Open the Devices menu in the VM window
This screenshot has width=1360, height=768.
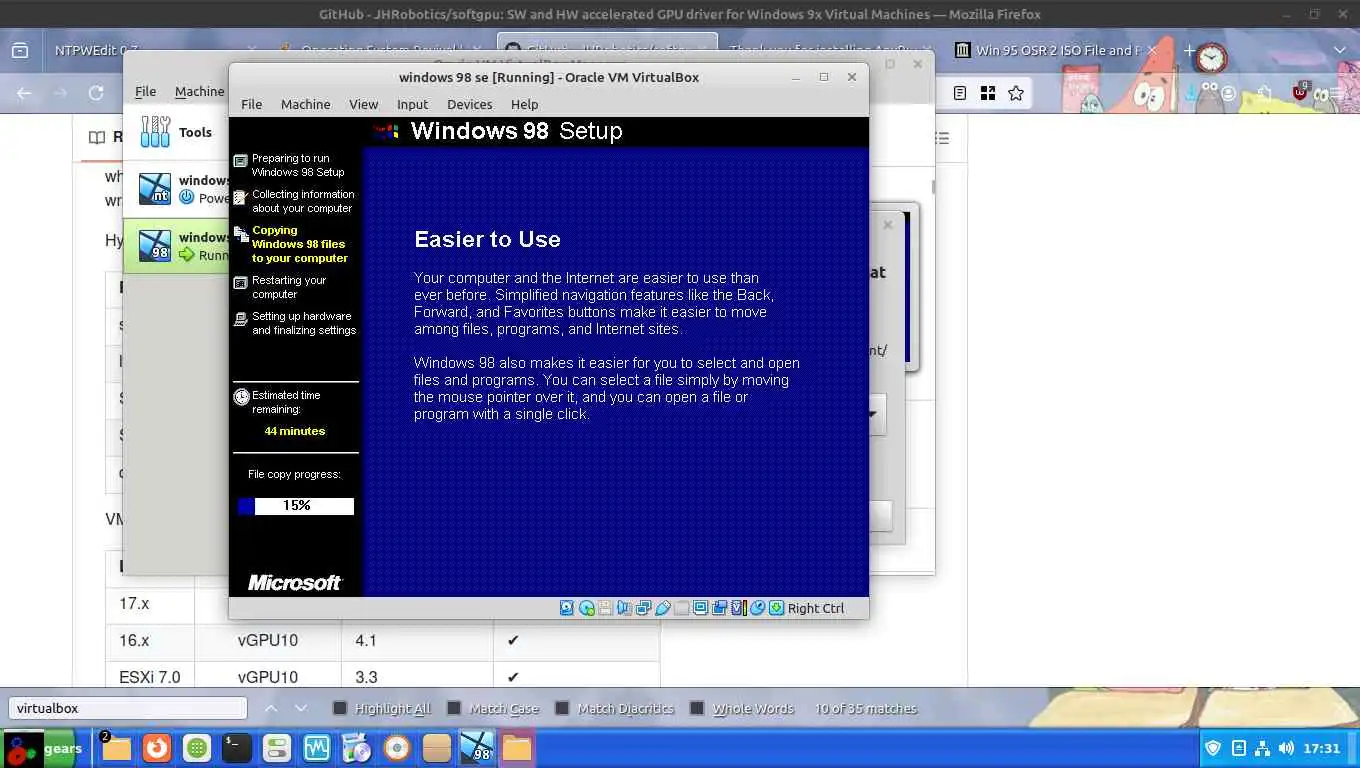click(469, 104)
